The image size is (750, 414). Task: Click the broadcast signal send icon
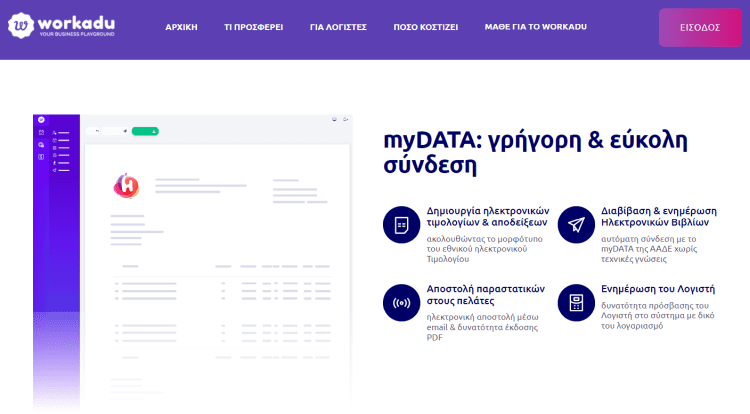point(401,303)
